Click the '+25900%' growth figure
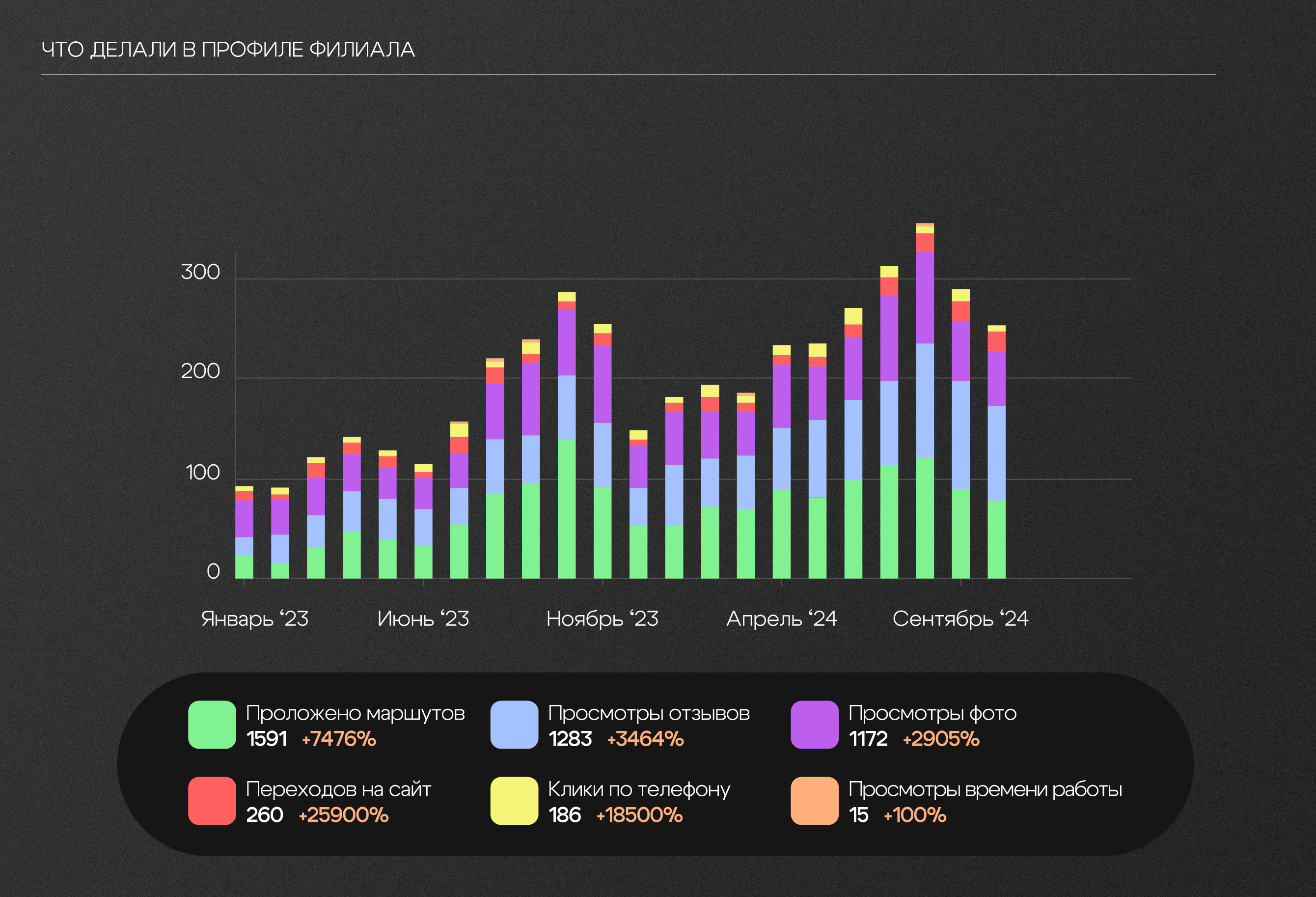Screen dimensions: 1316x897 click(343, 815)
